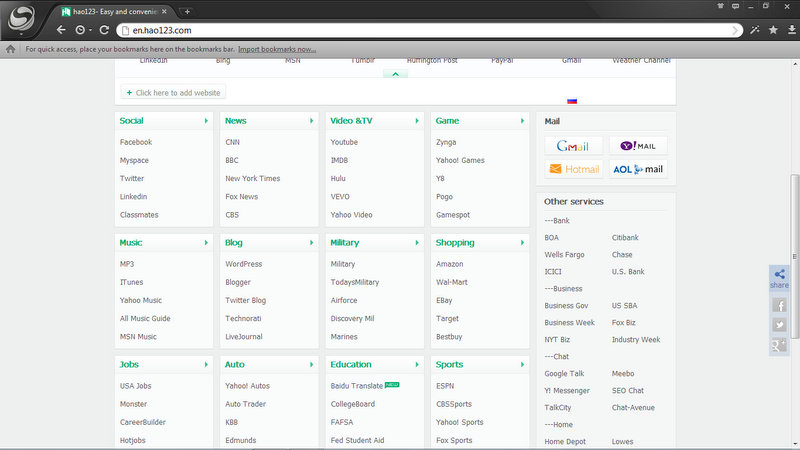Open the Sports category heading

[x=449, y=364]
